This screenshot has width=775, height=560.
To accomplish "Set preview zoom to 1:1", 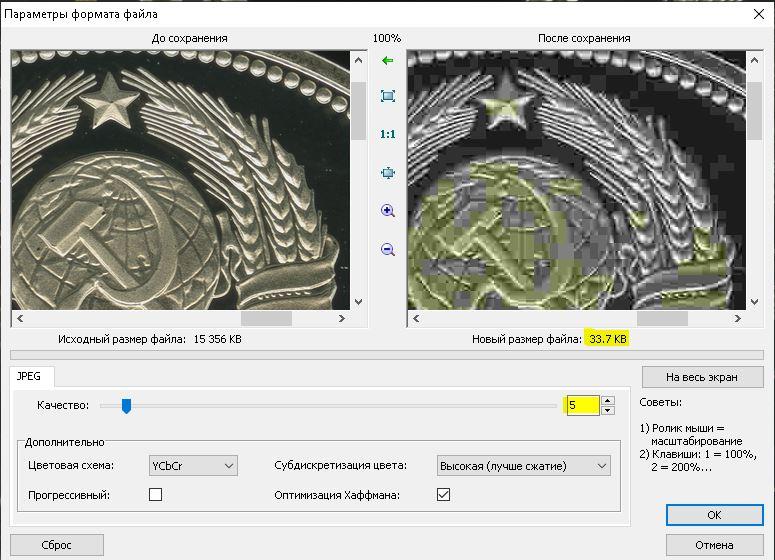I will (x=388, y=134).
